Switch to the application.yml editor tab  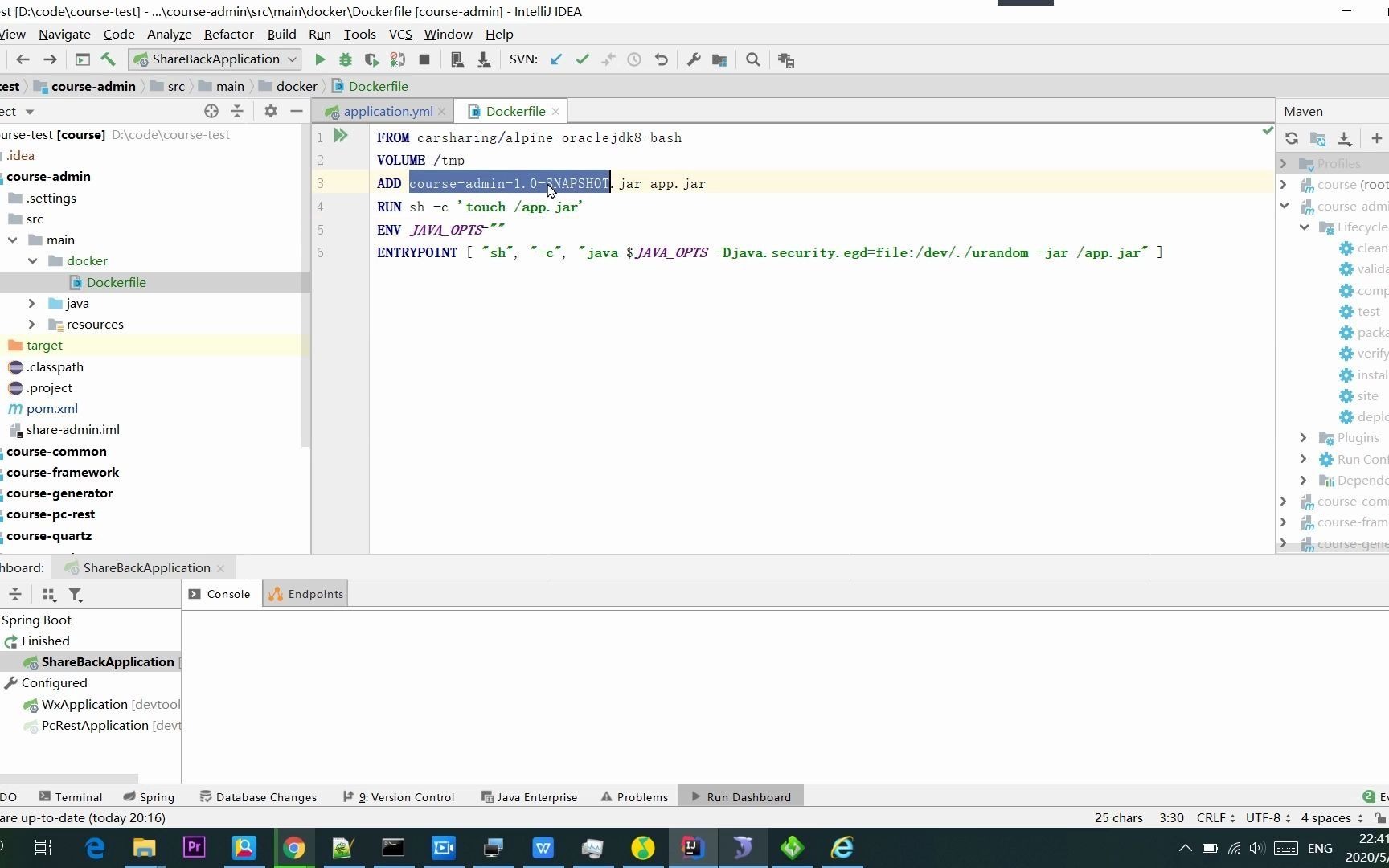pyautogui.click(x=387, y=111)
